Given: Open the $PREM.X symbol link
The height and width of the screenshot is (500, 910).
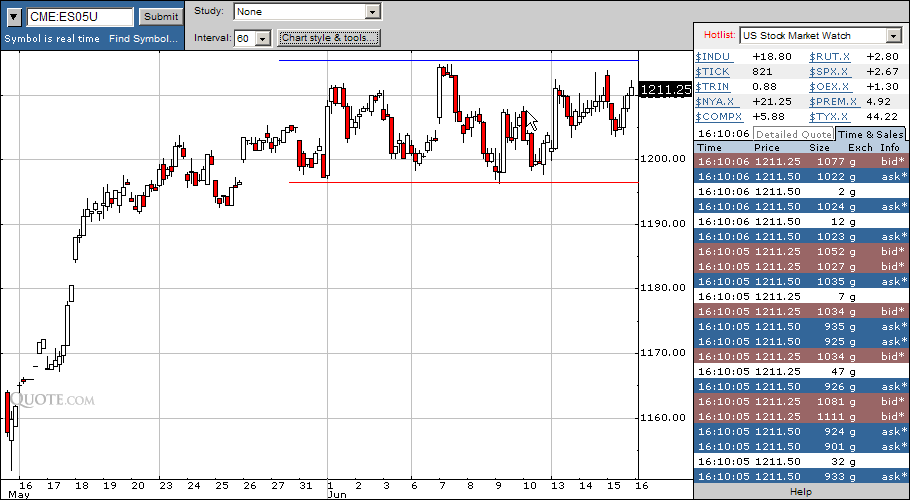Looking at the screenshot, I should (x=833, y=101).
